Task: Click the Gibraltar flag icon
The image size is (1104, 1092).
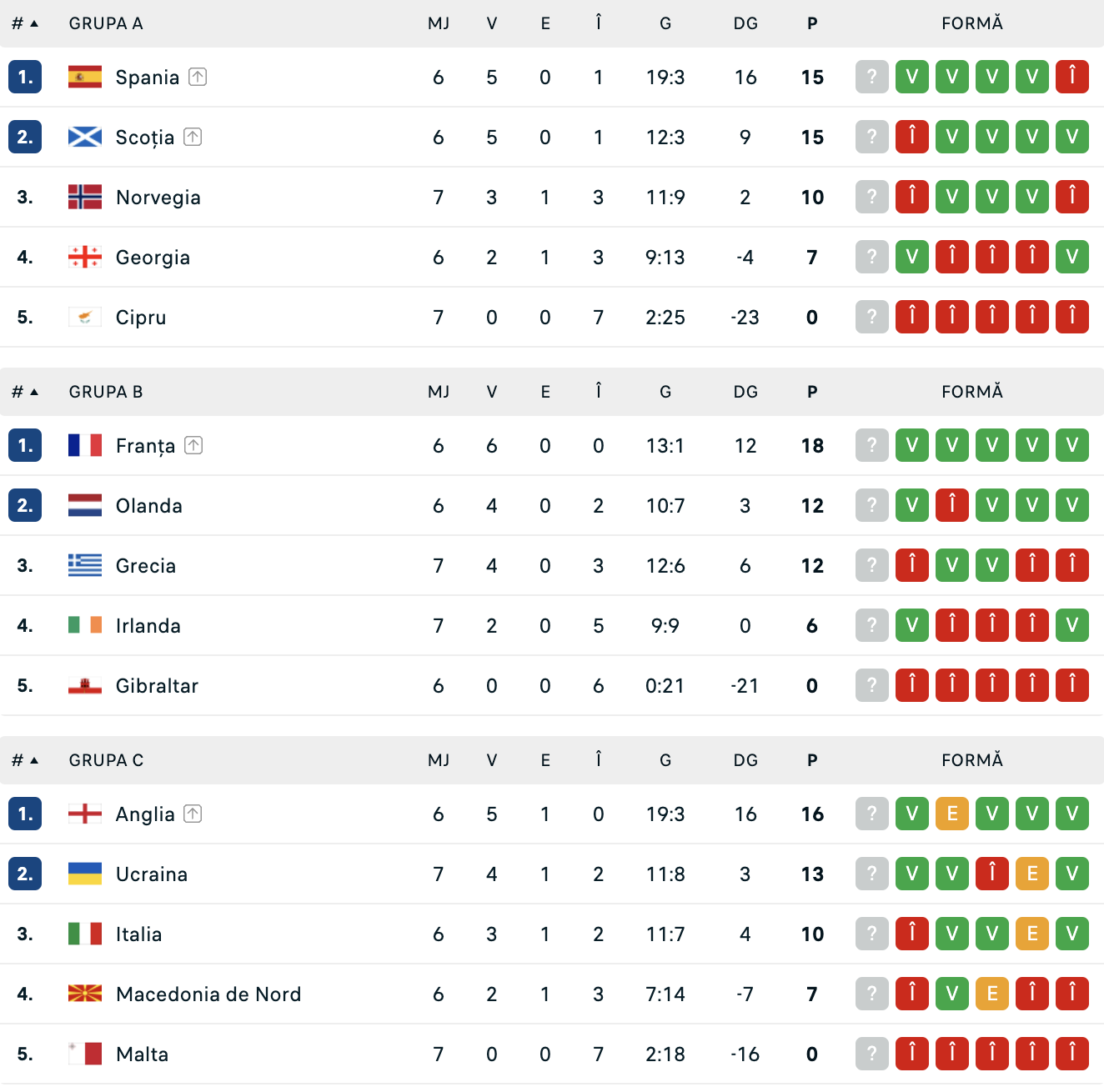Action: click(x=85, y=685)
